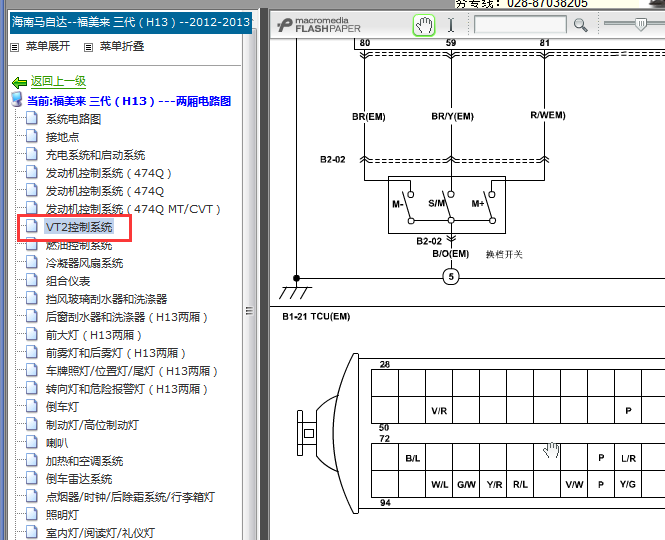
Task: Open 转向灯和危险报警灯 entry
Action: [x=127, y=389]
